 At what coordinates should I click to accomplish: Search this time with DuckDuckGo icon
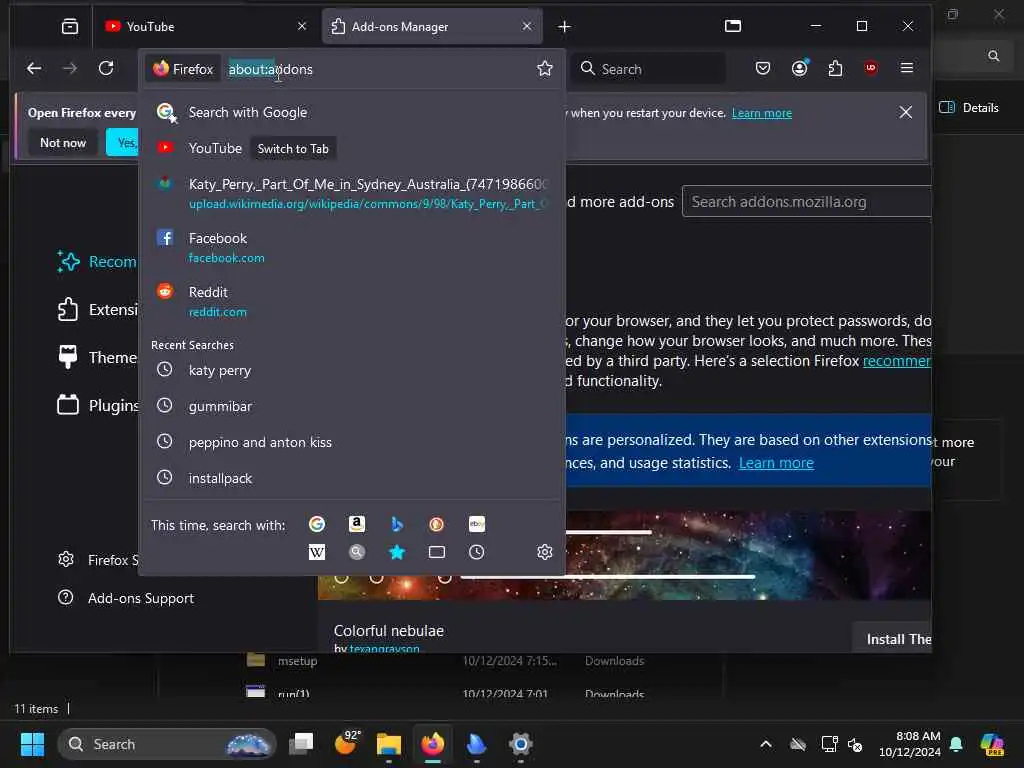click(436, 524)
